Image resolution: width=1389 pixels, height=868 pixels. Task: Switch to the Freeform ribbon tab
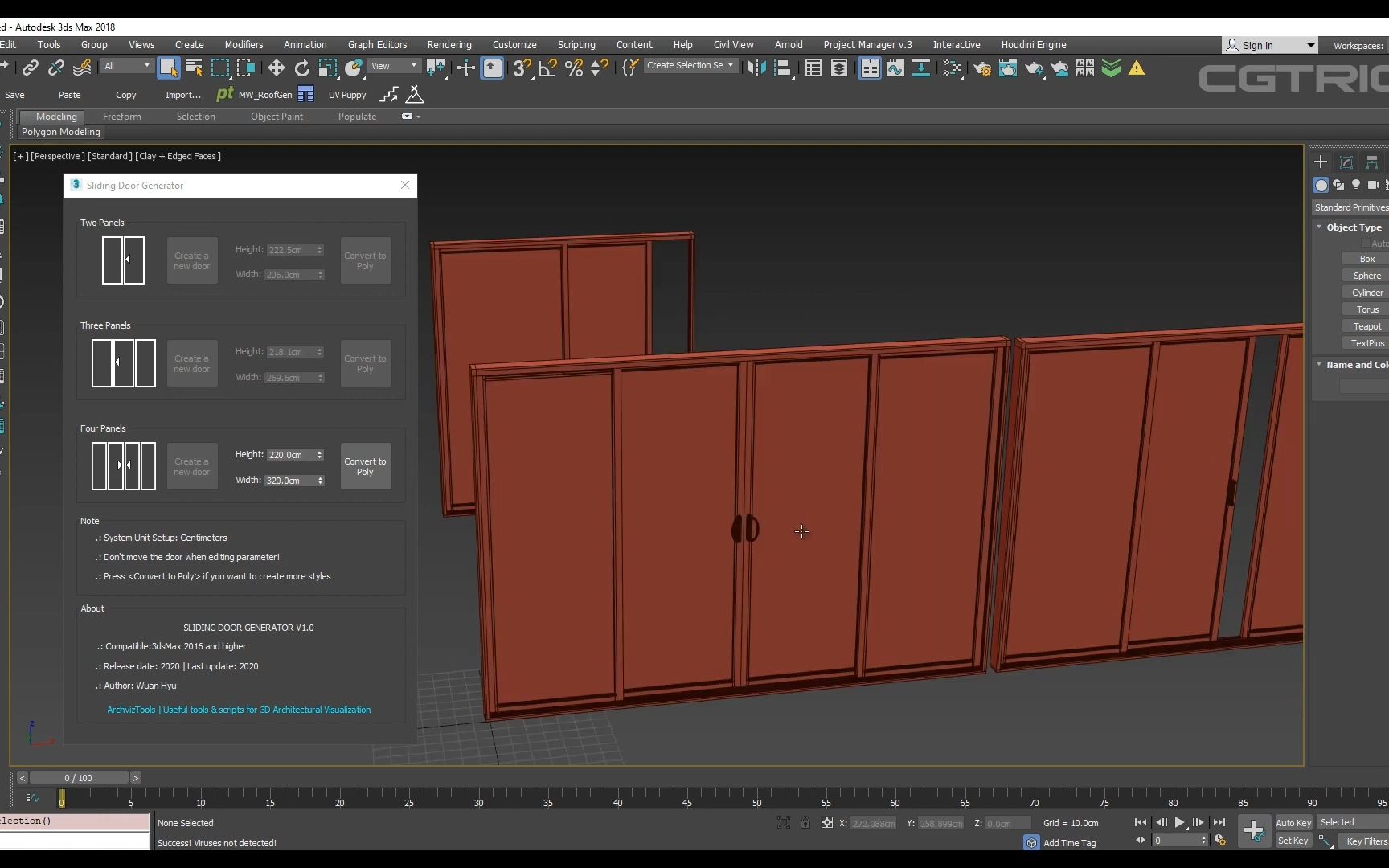(122, 117)
